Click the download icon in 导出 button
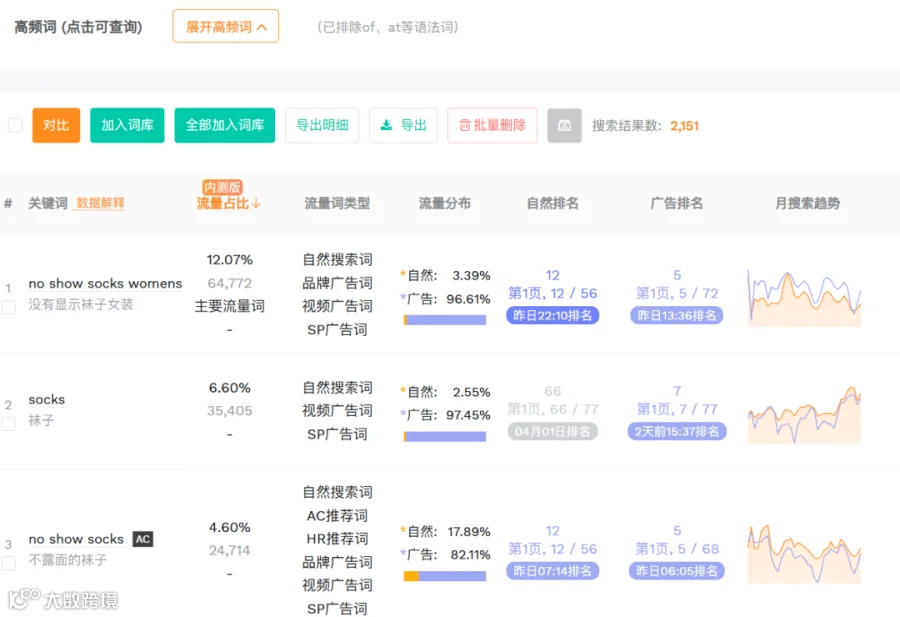Viewport: 900px width, 617px height. pos(386,125)
